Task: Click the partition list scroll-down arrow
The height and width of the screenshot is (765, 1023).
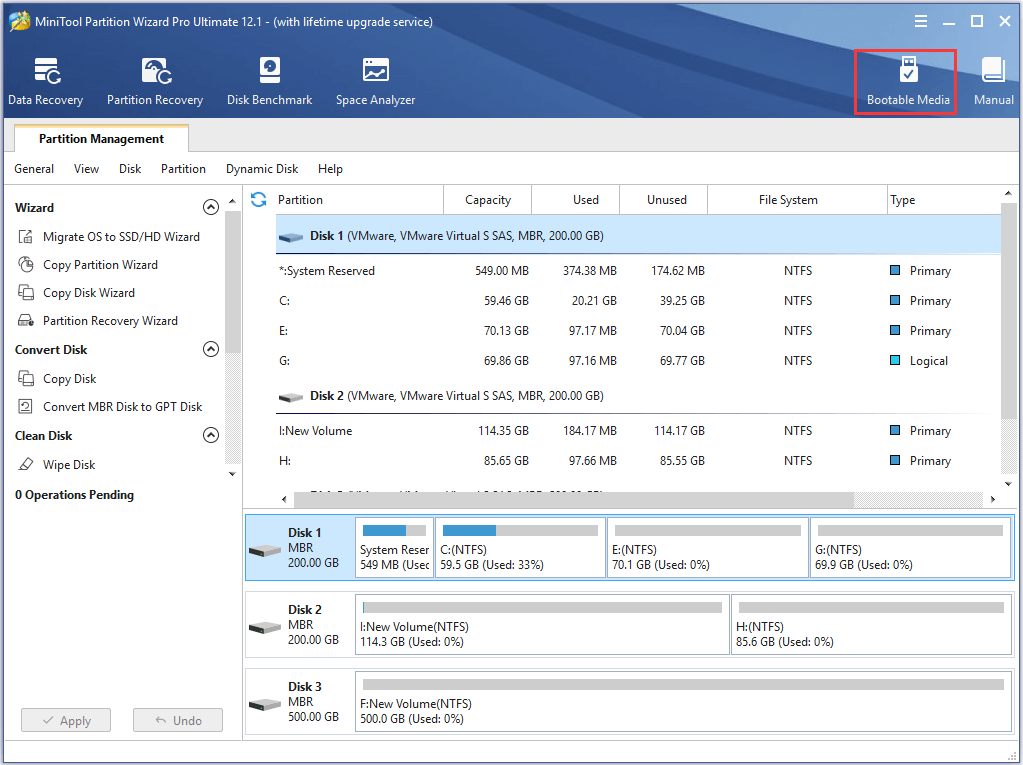Action: coord(1008,484)
